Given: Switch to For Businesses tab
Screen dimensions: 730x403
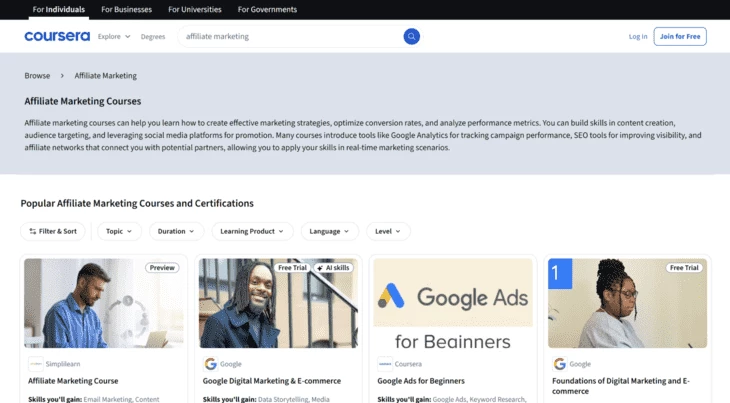Looking at the screenshot, I should (127, 9).
